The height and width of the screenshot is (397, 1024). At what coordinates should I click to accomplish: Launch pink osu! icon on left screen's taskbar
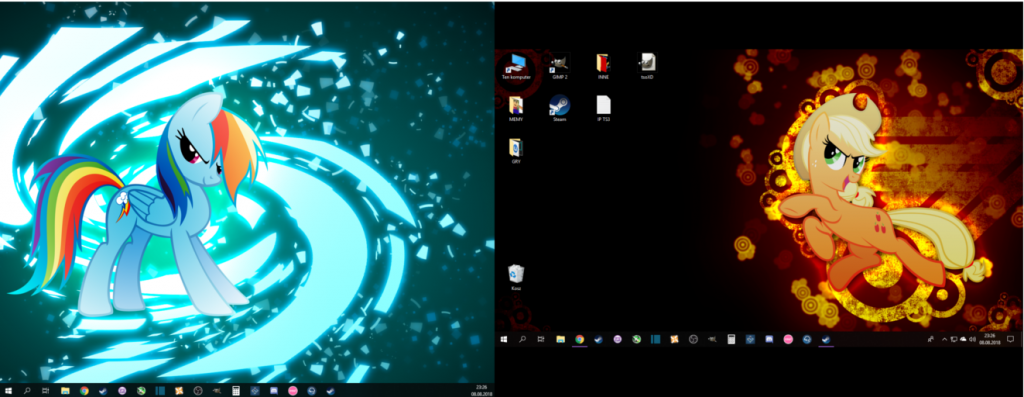(x=293, y=390)
